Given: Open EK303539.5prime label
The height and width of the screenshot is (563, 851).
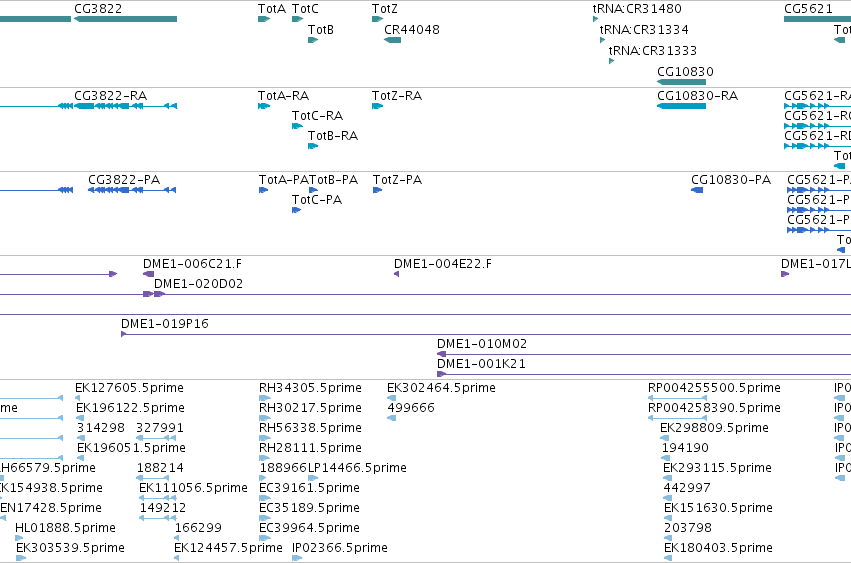Looking at the screenshot, I should pos(71,548).
